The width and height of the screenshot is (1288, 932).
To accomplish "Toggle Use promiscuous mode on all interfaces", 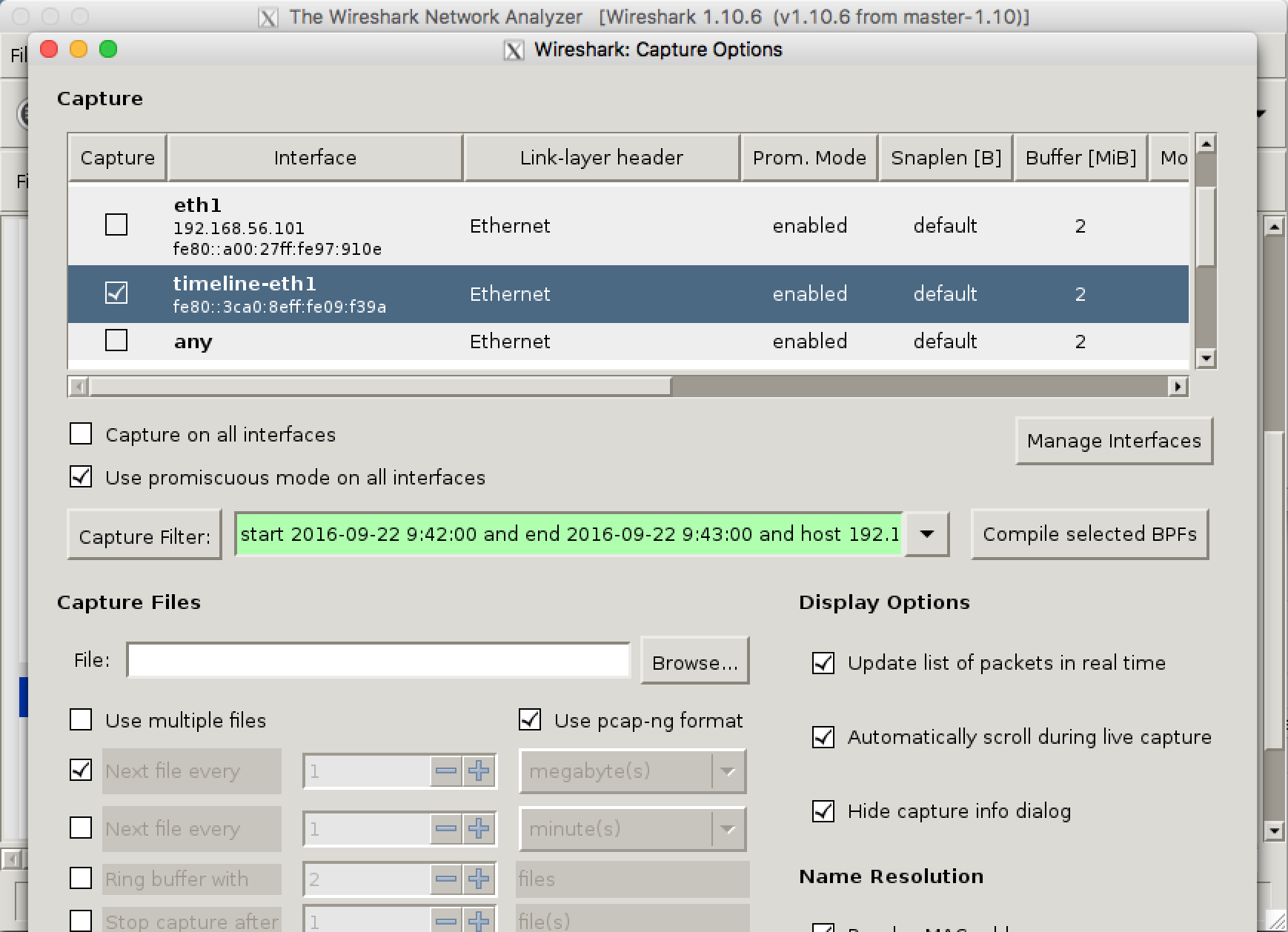I will 81,476.
